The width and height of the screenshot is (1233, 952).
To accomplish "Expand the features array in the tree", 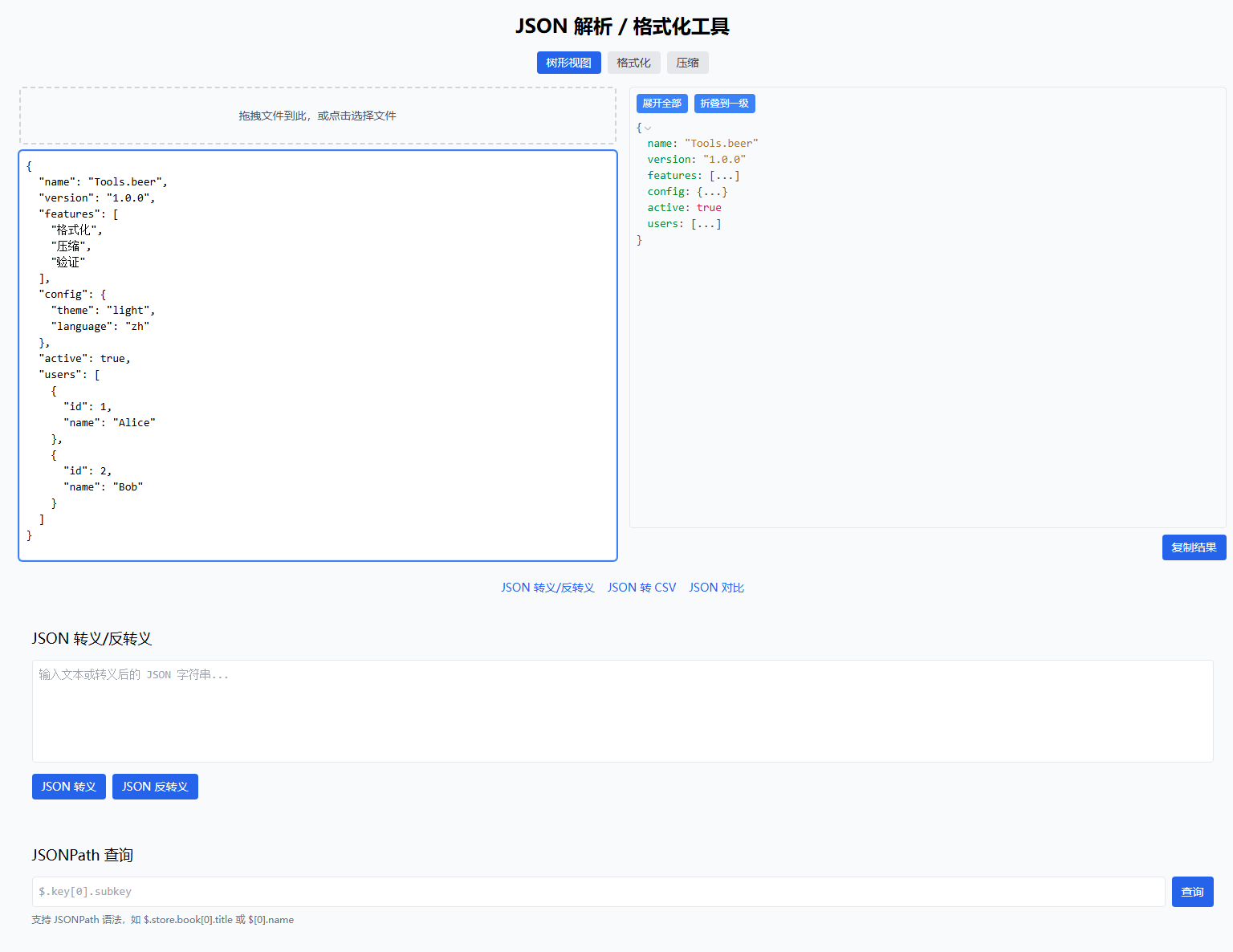I will pos(725,175).
